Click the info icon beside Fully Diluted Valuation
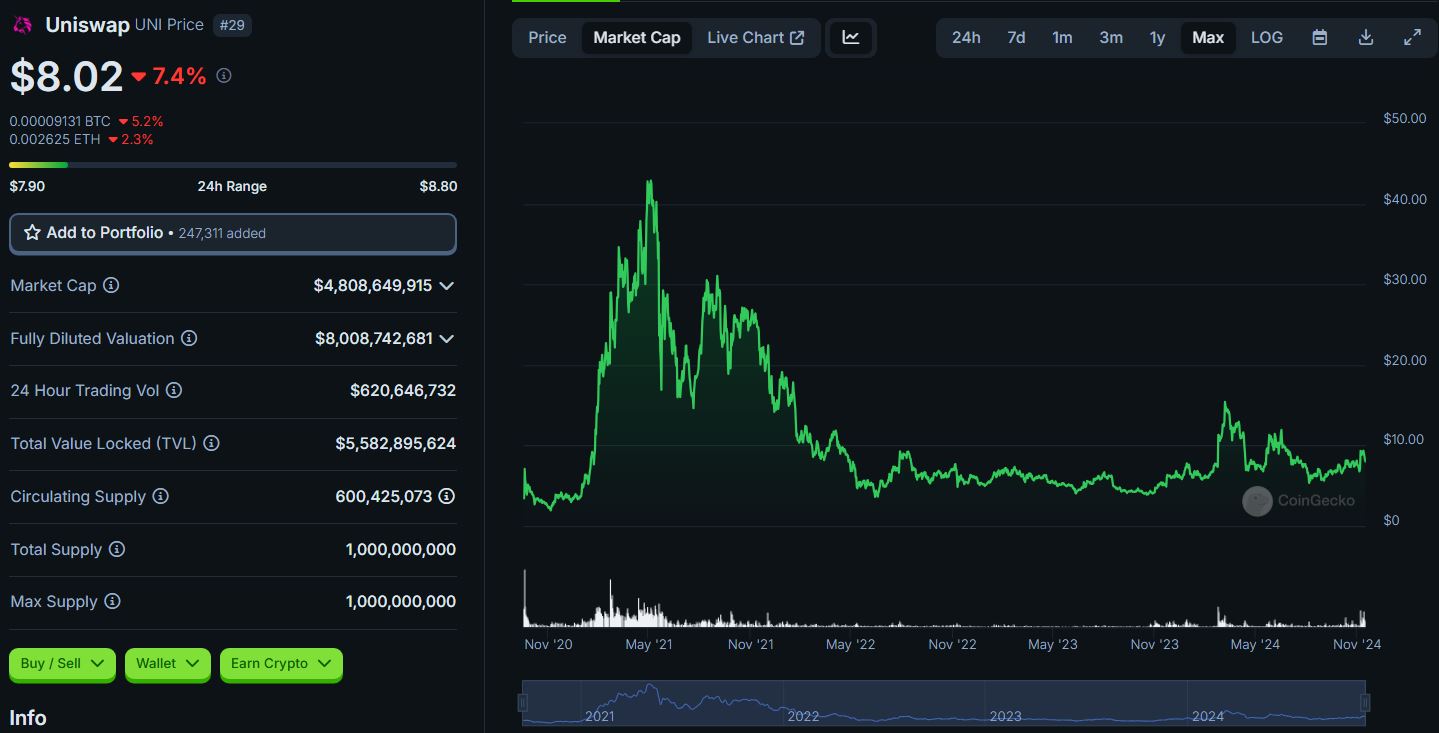Viewport: 1439px width, 733px height. tap(189, 338)
